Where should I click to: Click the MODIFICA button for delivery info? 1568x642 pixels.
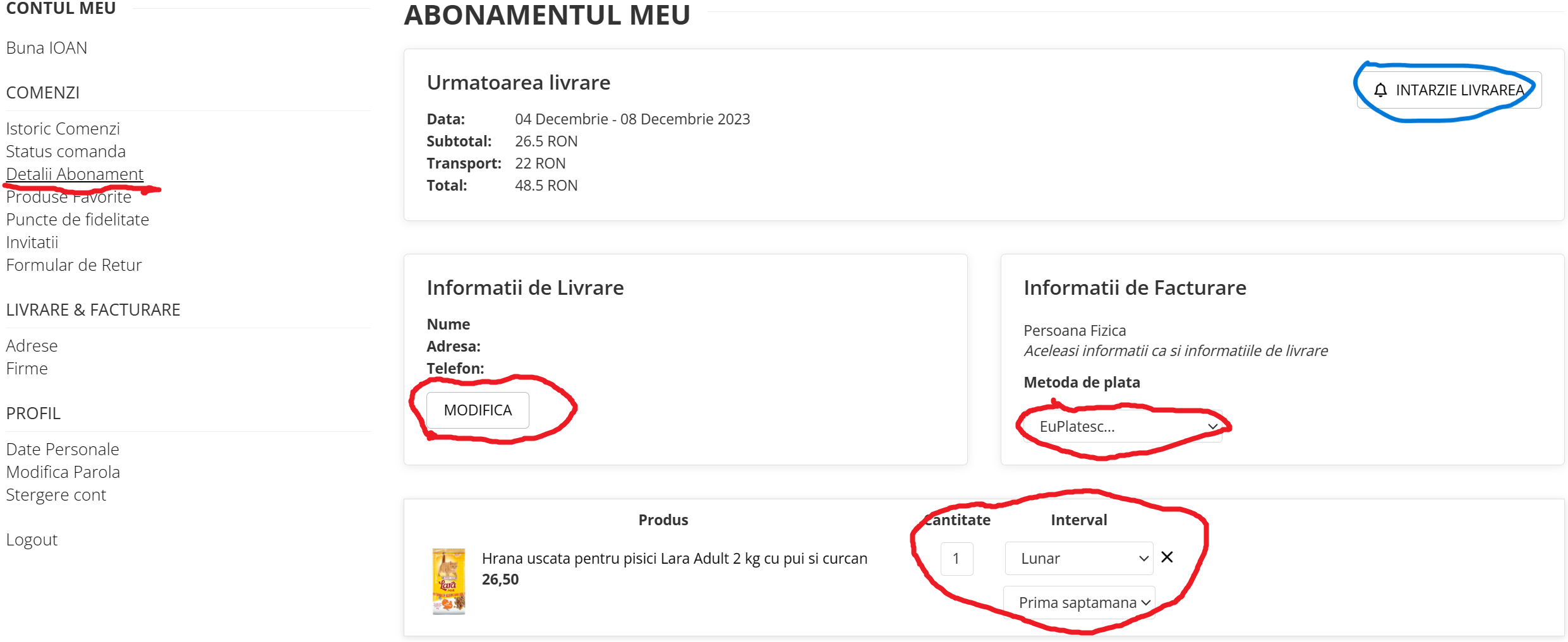[478, 410]
